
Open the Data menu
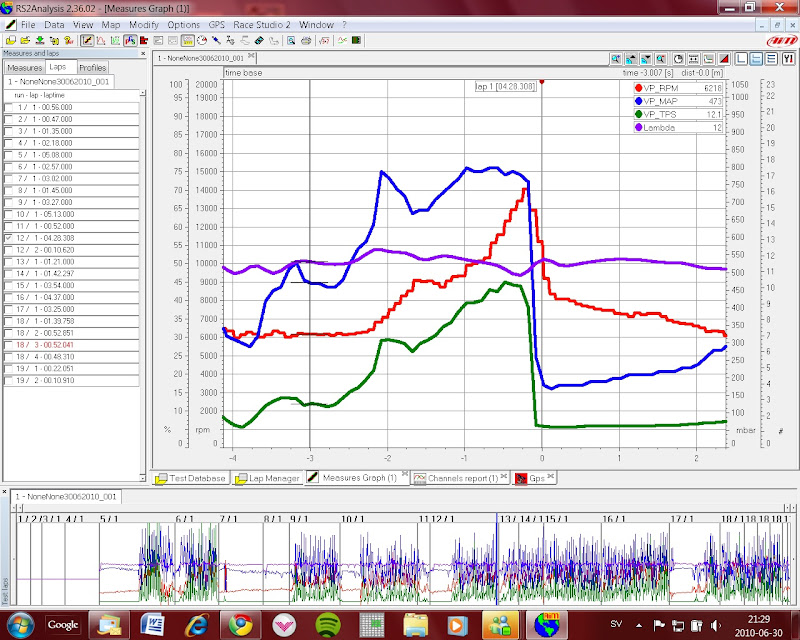54,24
